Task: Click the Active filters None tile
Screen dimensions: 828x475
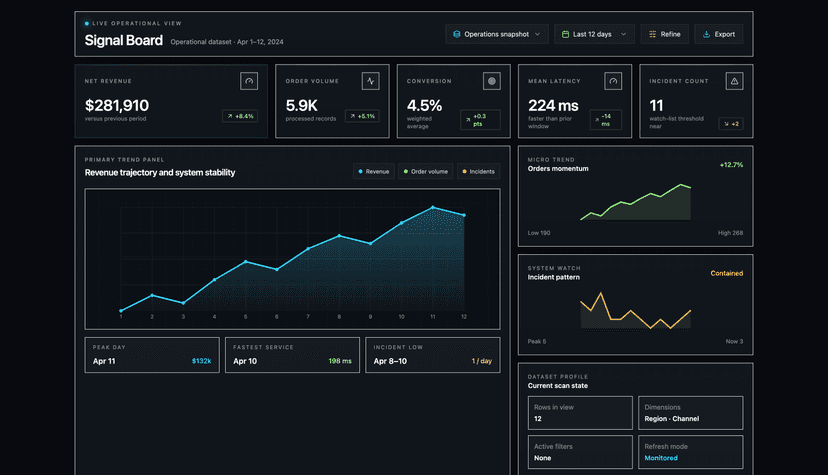Action: [580, 452]
